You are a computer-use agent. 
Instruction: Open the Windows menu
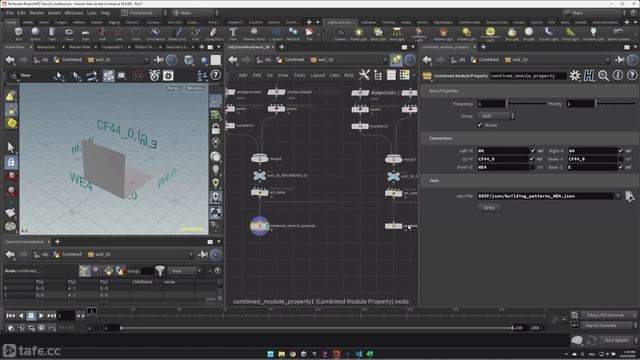tap(73, 13)
